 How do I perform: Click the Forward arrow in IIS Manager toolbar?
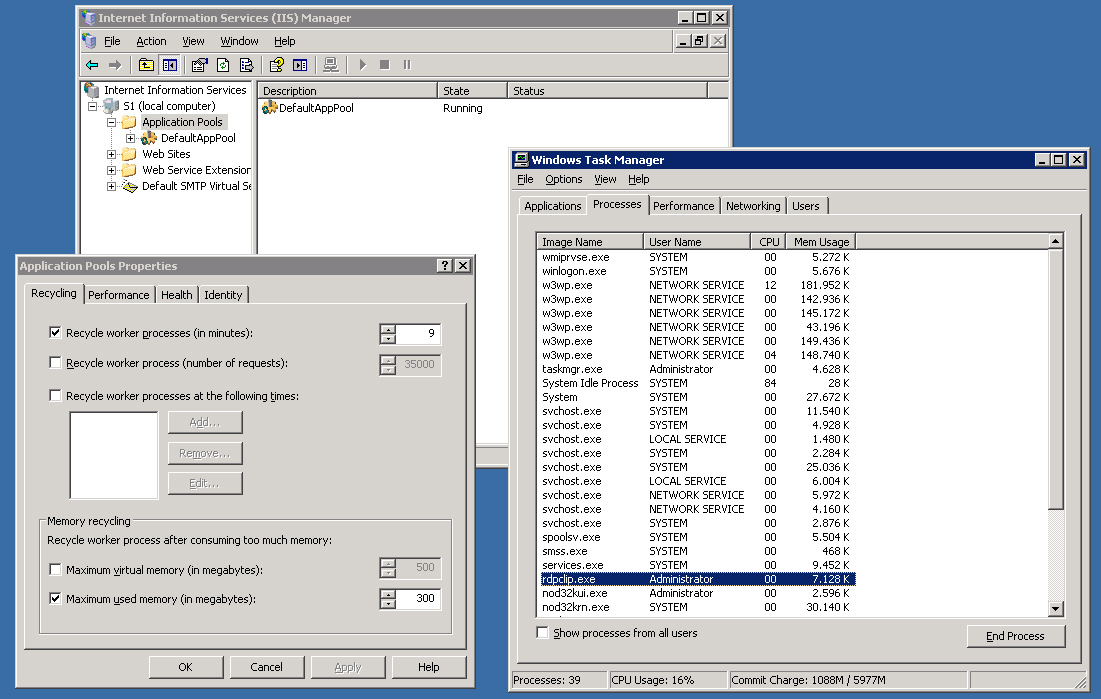click(x=114, y=65)
